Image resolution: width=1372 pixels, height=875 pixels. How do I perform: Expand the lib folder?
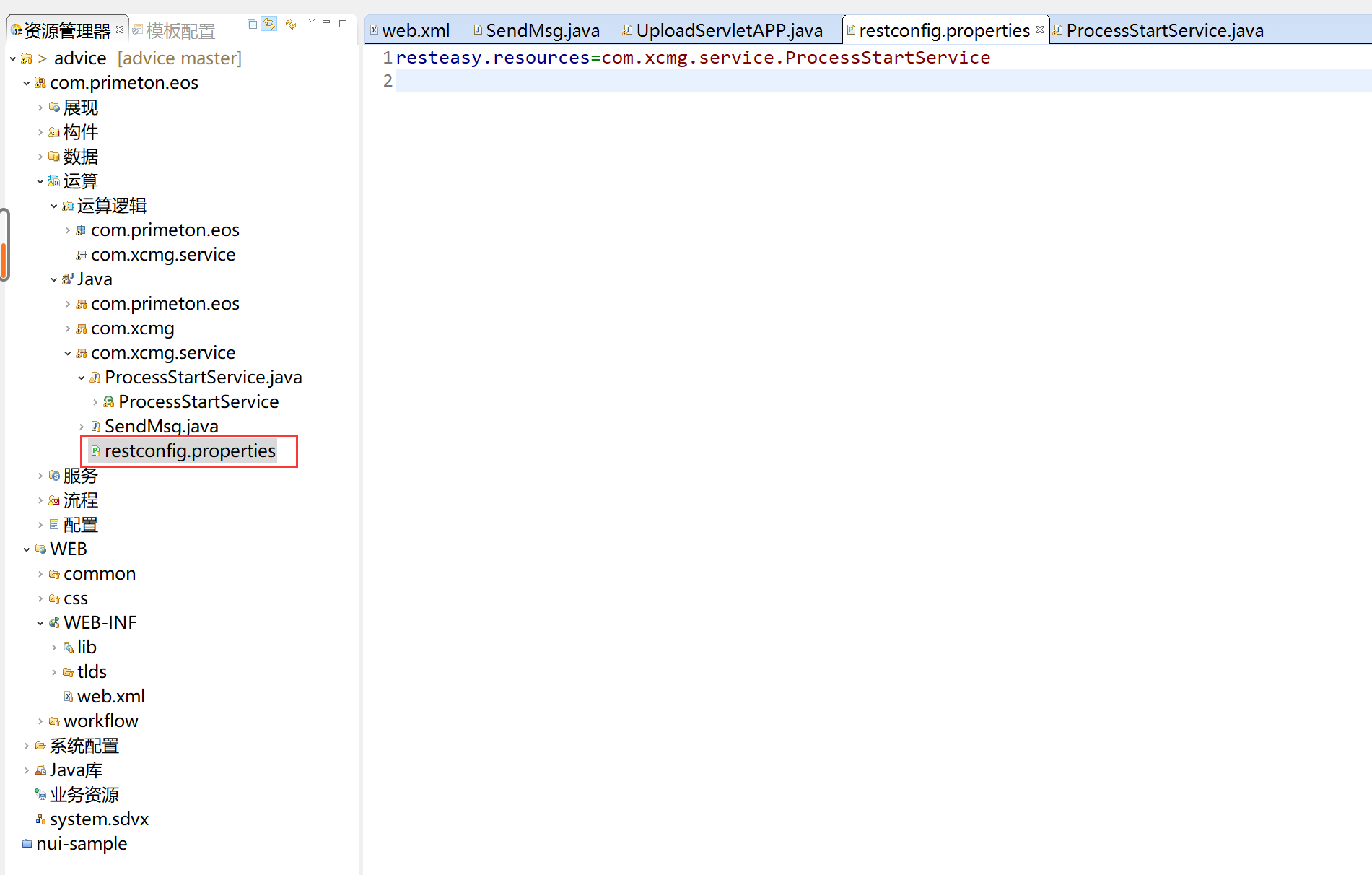(54, 648)
